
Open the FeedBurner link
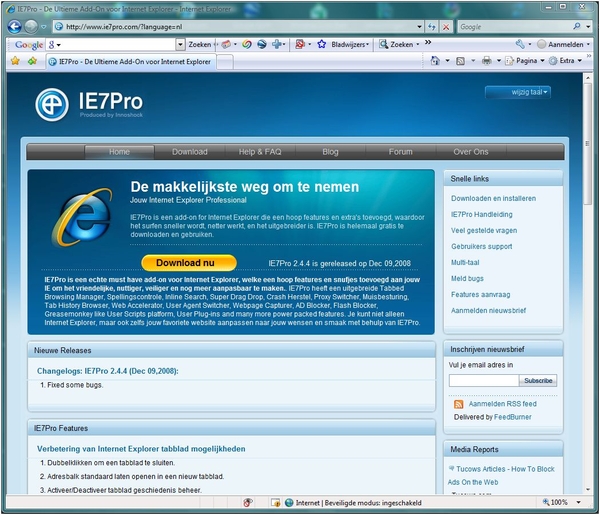(512, 417)
